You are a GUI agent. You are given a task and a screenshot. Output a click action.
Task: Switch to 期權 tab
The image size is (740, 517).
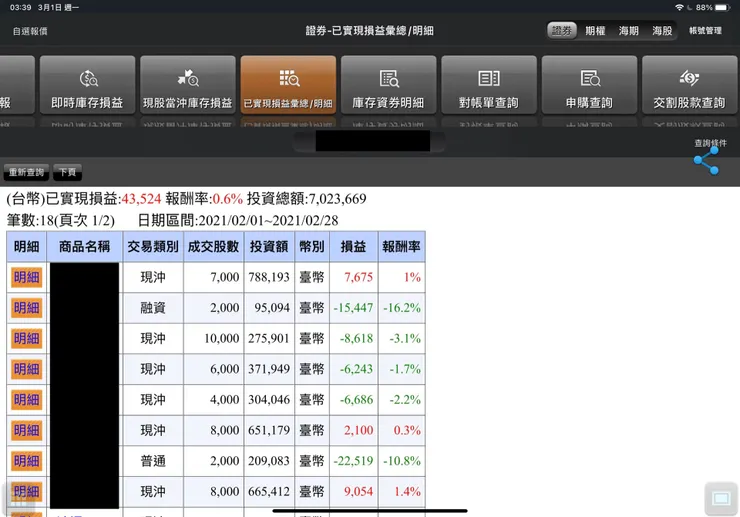[x=595, y=31]
